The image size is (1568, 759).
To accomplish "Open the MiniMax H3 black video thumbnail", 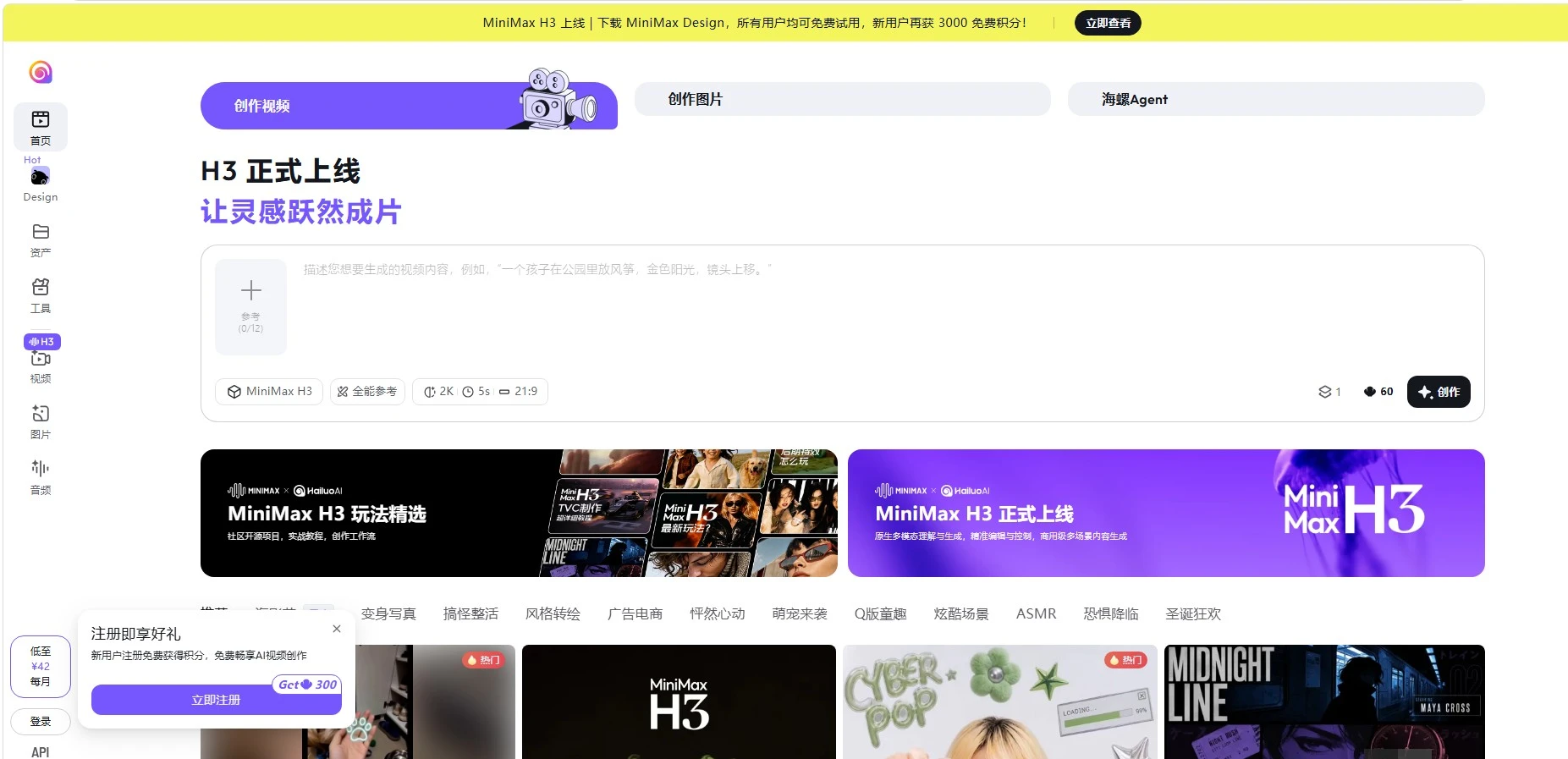I will (x=679, y=701).
